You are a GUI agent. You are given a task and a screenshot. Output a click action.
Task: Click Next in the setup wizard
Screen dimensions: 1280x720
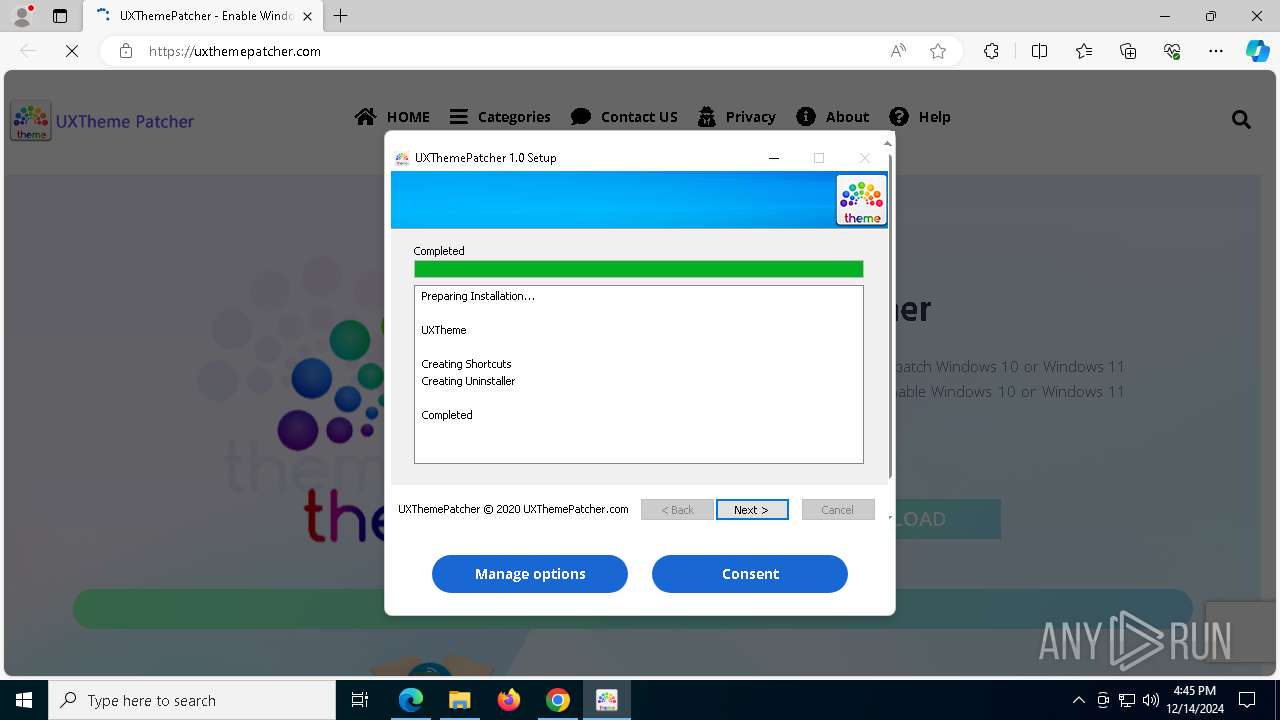point(752,510)
